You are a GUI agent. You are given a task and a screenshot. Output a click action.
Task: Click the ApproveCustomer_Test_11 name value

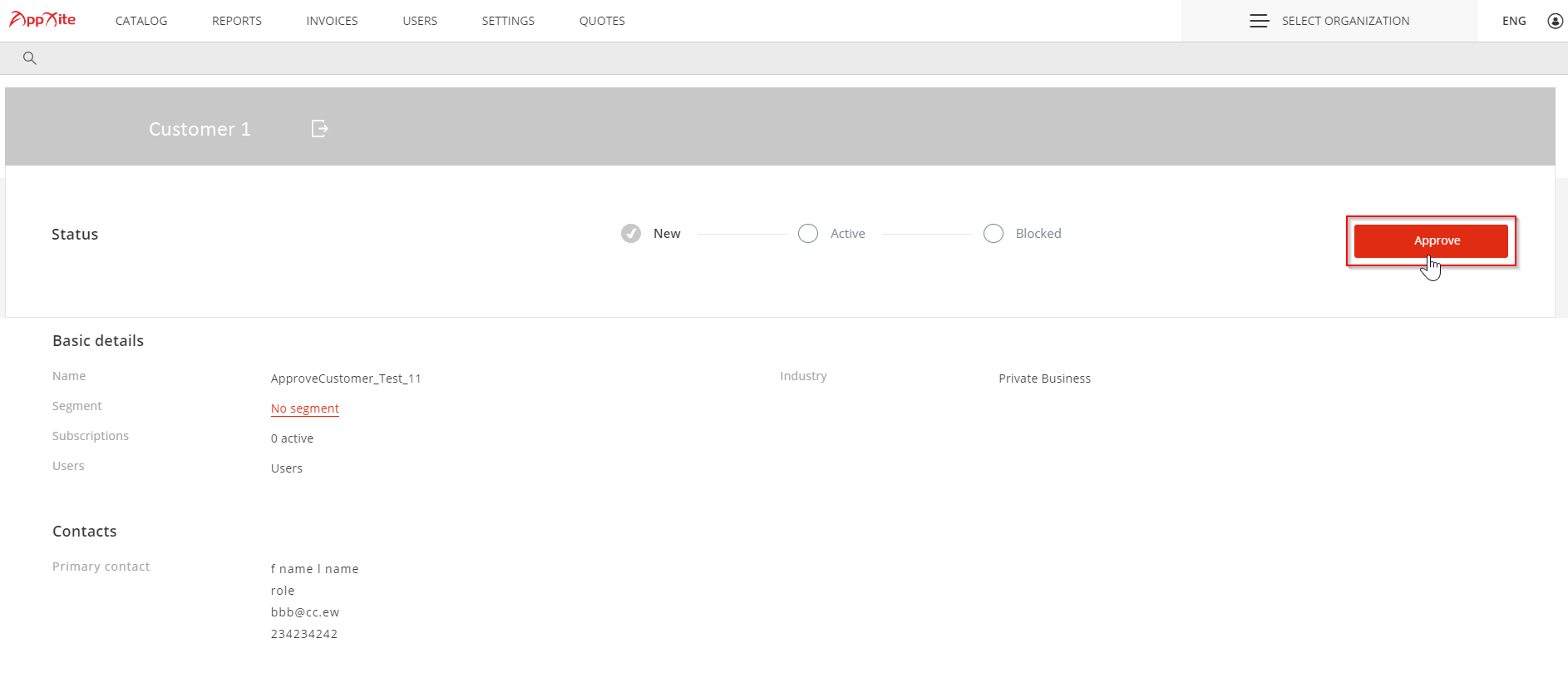(346, 379)
